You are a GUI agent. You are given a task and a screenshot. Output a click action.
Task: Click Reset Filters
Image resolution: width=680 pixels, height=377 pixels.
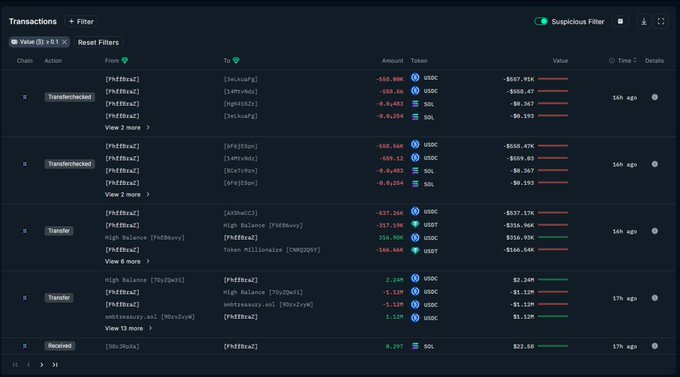click(x=98, y=42)
